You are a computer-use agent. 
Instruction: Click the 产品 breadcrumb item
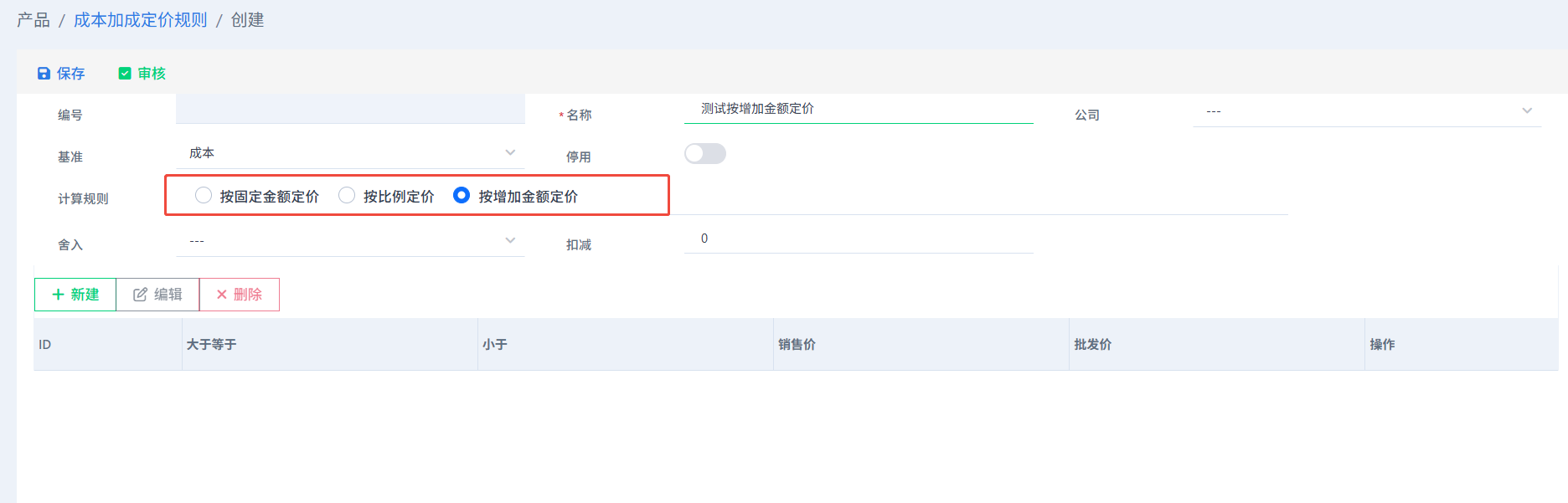34,20
